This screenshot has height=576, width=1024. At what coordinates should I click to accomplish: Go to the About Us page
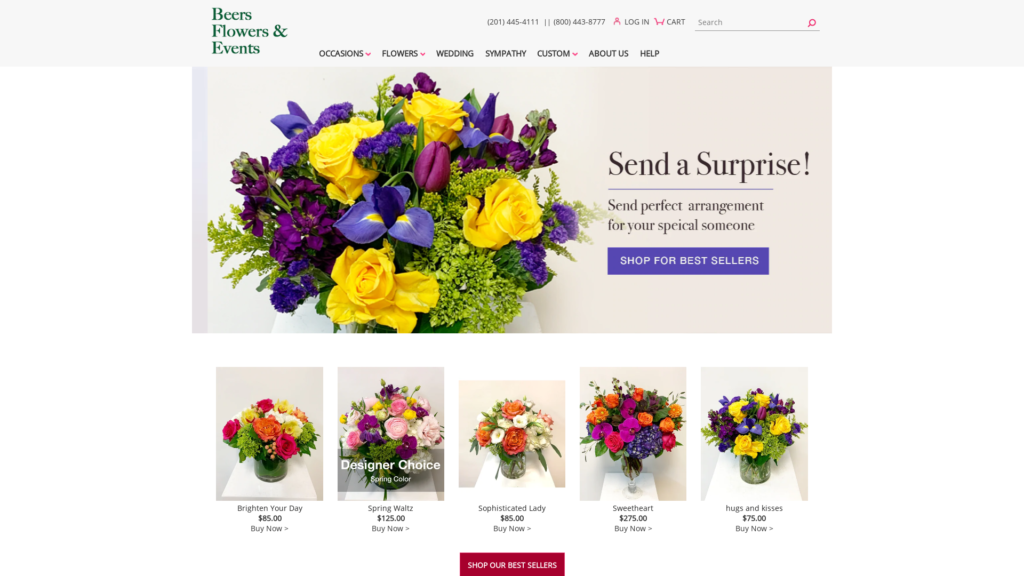[608, 54]
